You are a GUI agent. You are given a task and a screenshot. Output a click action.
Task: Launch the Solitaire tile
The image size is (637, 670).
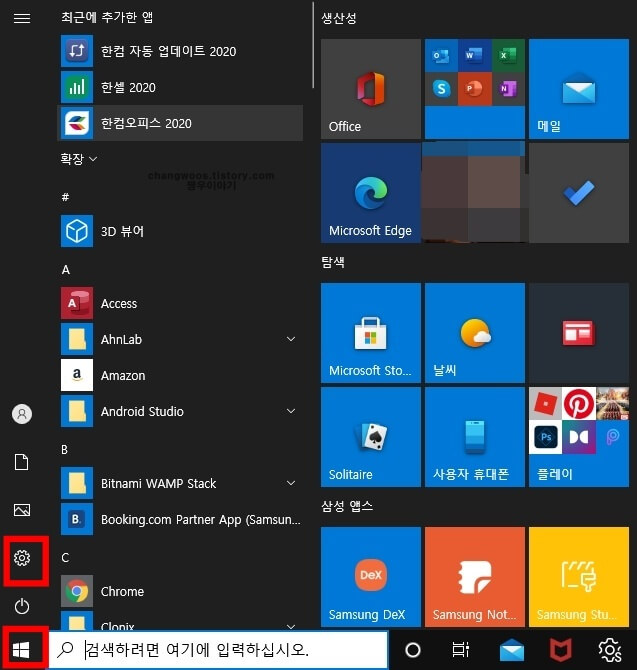click(371, 437)
